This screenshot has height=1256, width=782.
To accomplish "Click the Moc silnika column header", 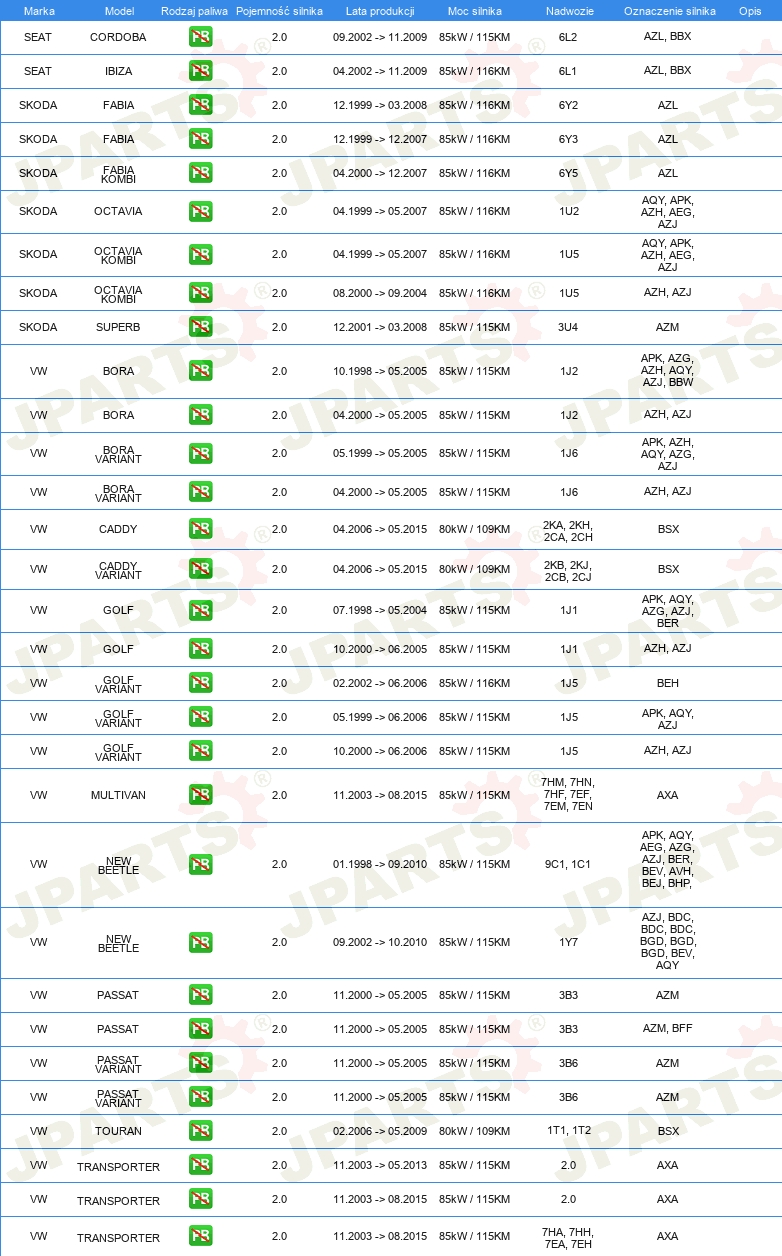I will click(x=475, y=10).
